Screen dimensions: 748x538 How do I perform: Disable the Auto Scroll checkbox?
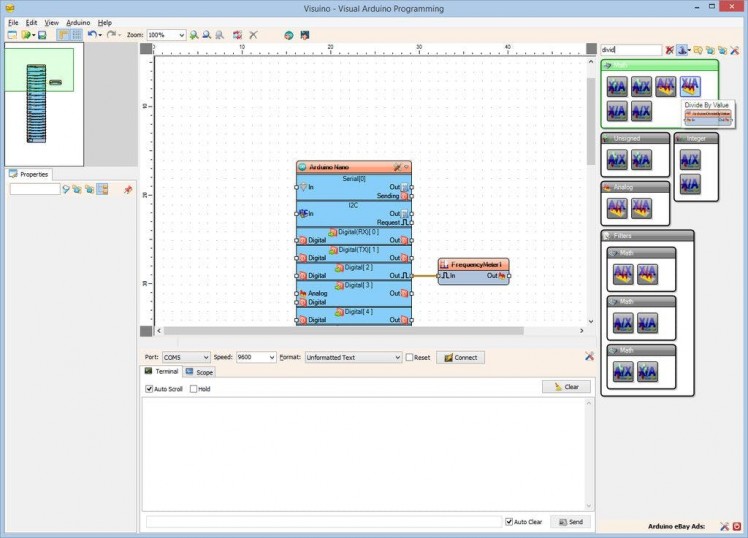click(x=150, y=389)
